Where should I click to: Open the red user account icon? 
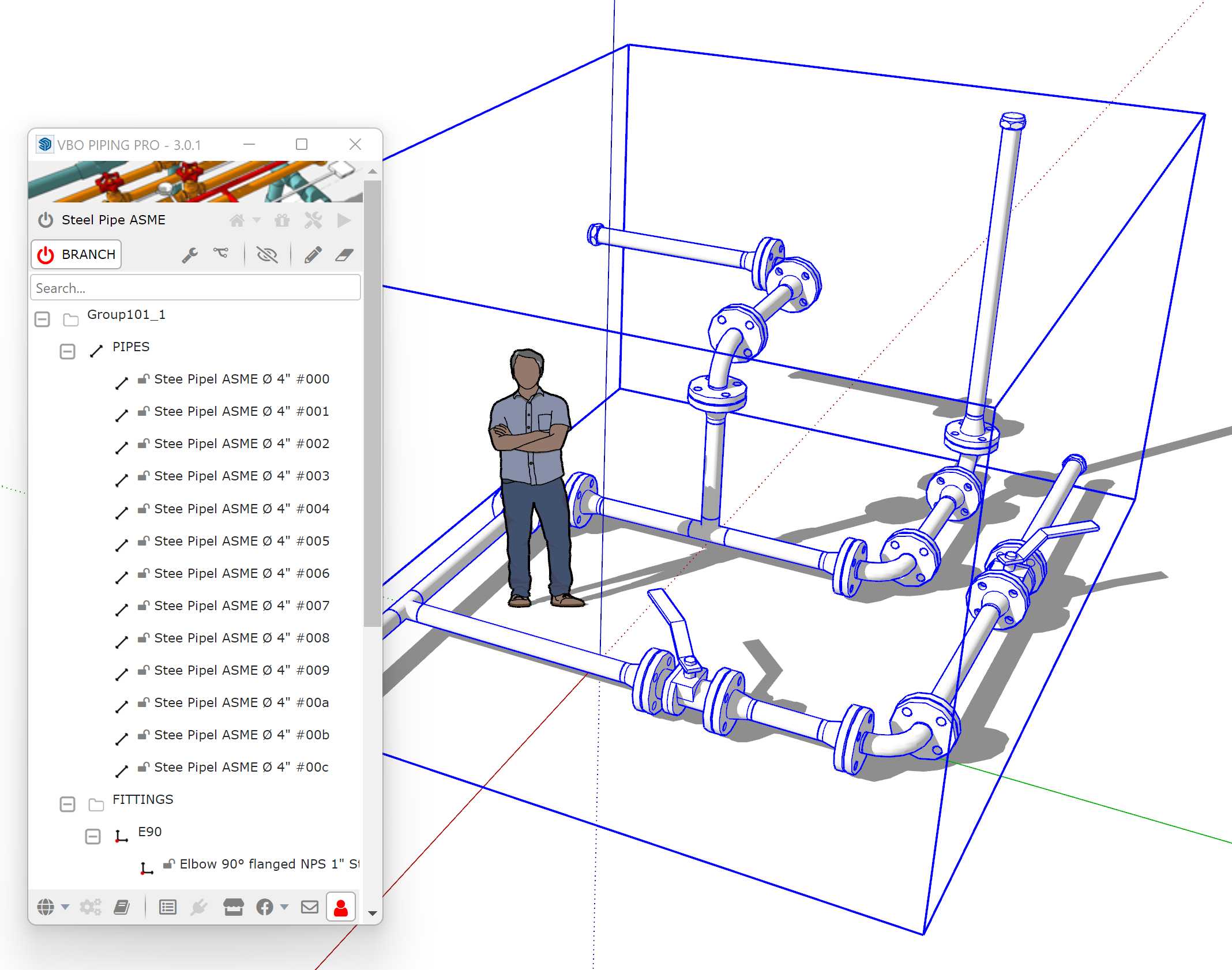pyautogui.click(x=340, y=906)
